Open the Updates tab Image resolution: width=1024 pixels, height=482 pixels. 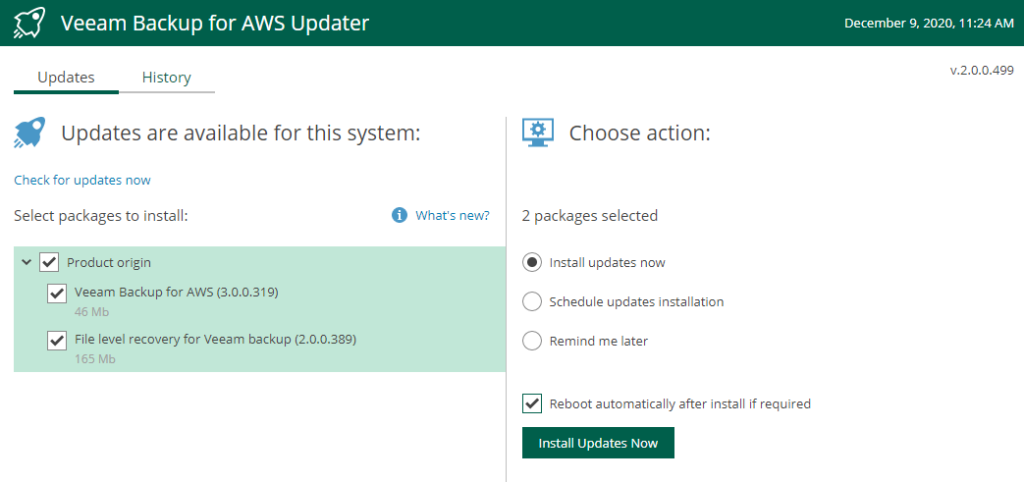point(66,78)
